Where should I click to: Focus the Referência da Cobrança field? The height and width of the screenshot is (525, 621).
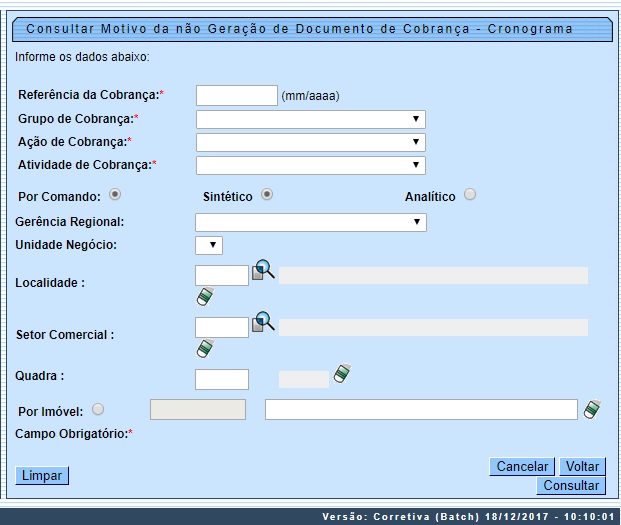tap(237, 95)
